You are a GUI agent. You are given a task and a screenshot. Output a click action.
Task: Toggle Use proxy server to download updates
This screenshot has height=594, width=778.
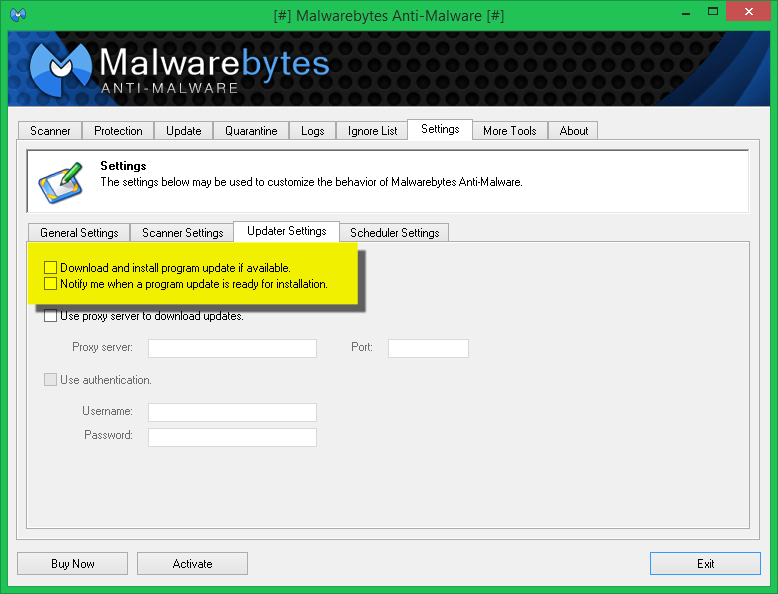coord(50,316)
